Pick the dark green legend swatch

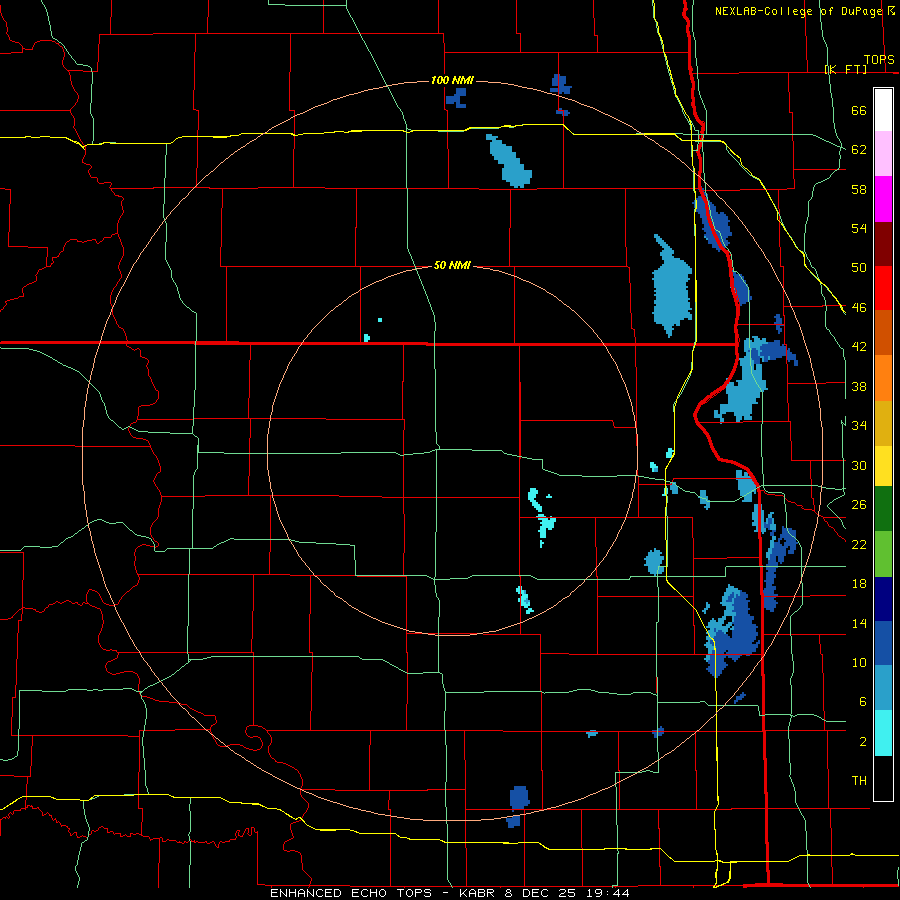coord(883,509)
